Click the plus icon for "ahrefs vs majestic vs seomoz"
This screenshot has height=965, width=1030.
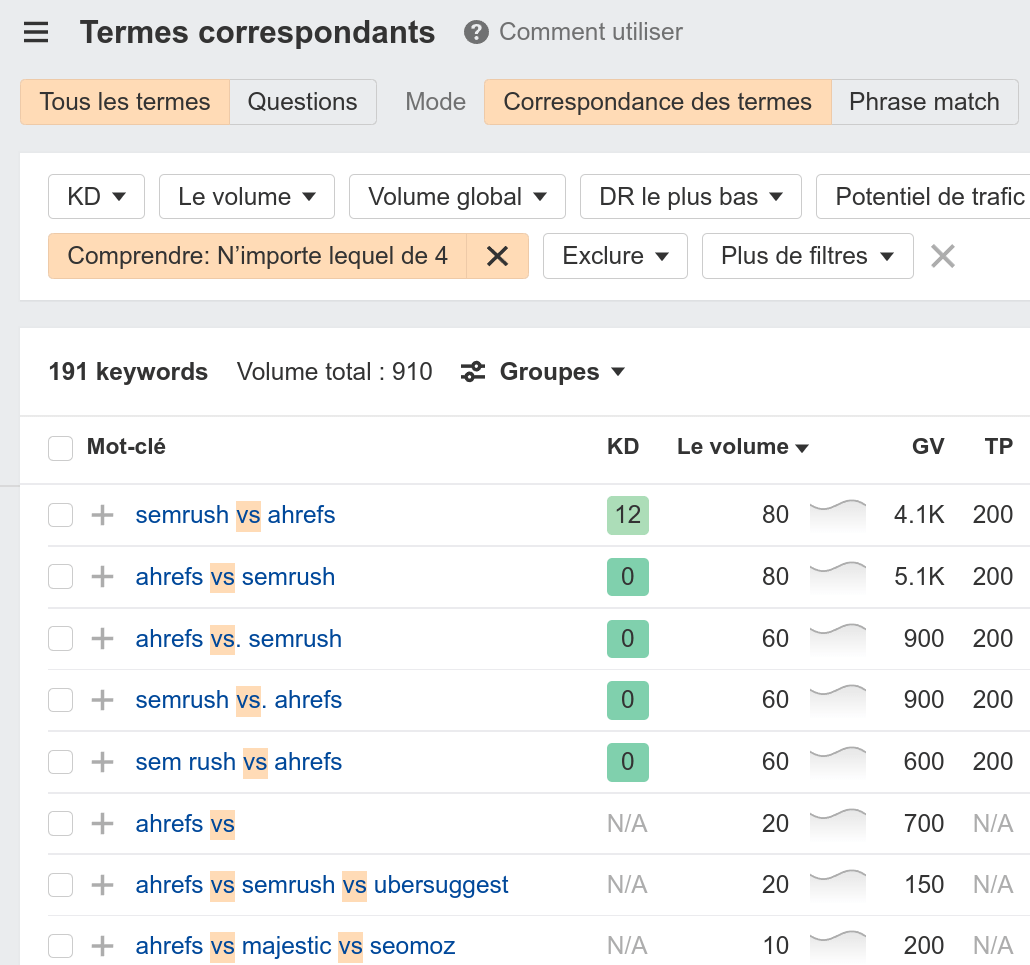pos(101,945)
